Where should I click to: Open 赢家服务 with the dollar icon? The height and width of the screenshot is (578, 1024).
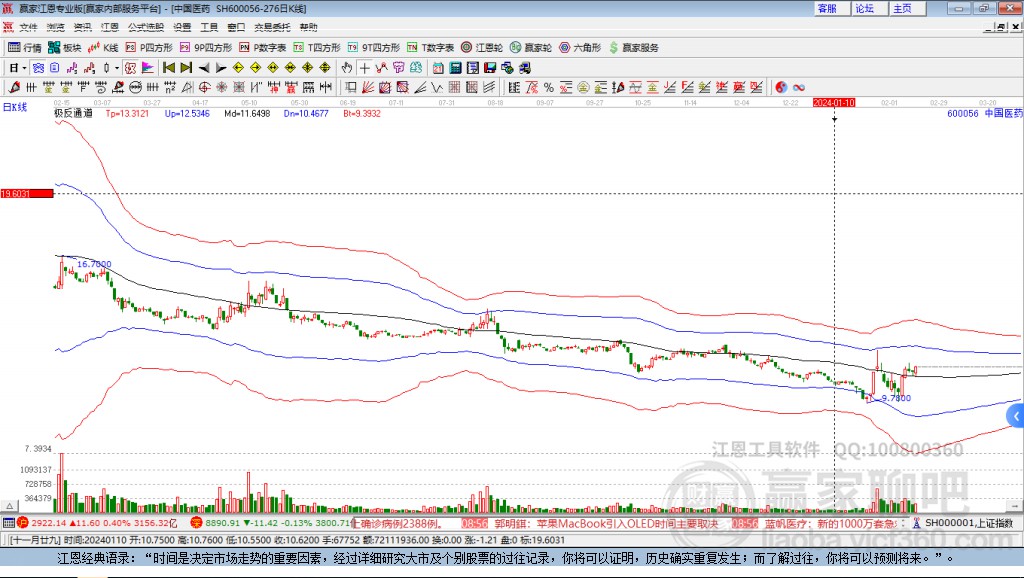633,48
